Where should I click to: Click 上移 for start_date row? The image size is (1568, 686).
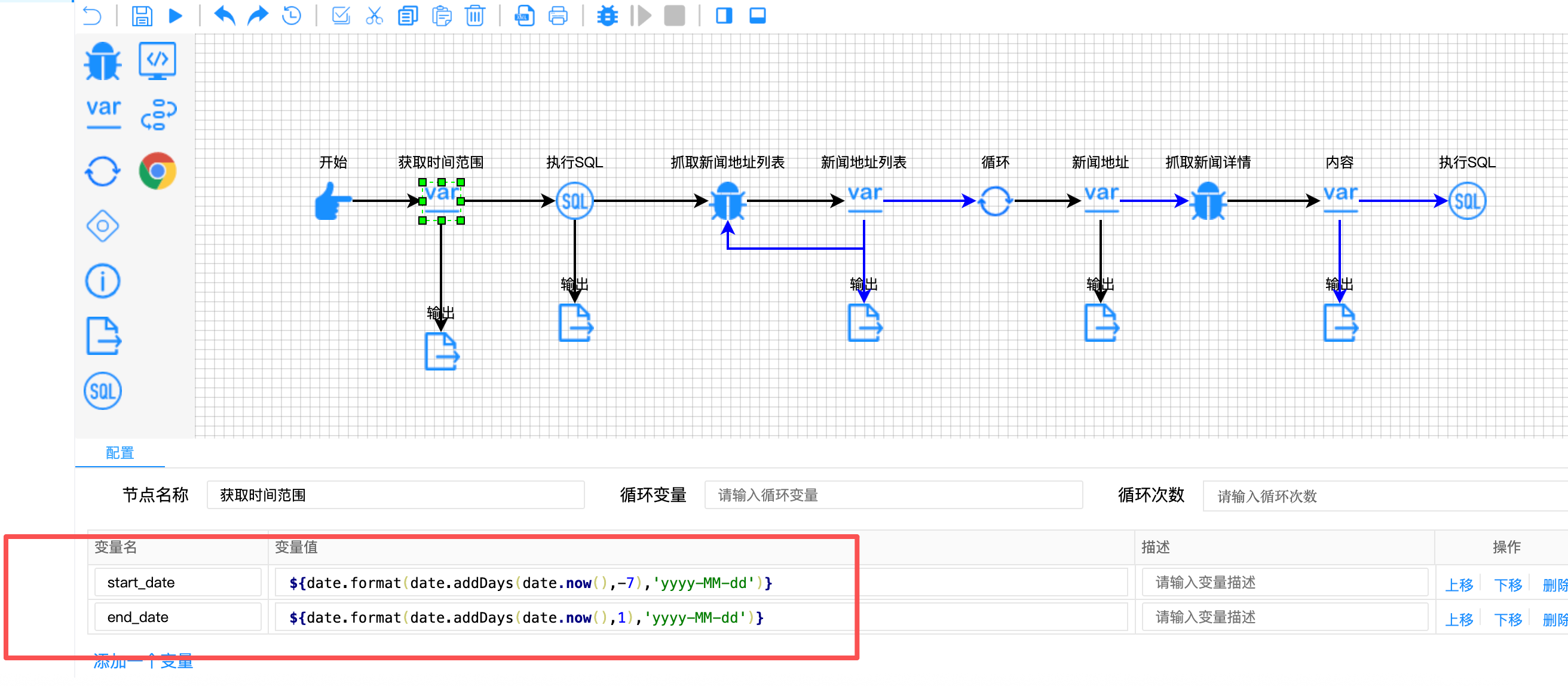(x=1459, y=584)
